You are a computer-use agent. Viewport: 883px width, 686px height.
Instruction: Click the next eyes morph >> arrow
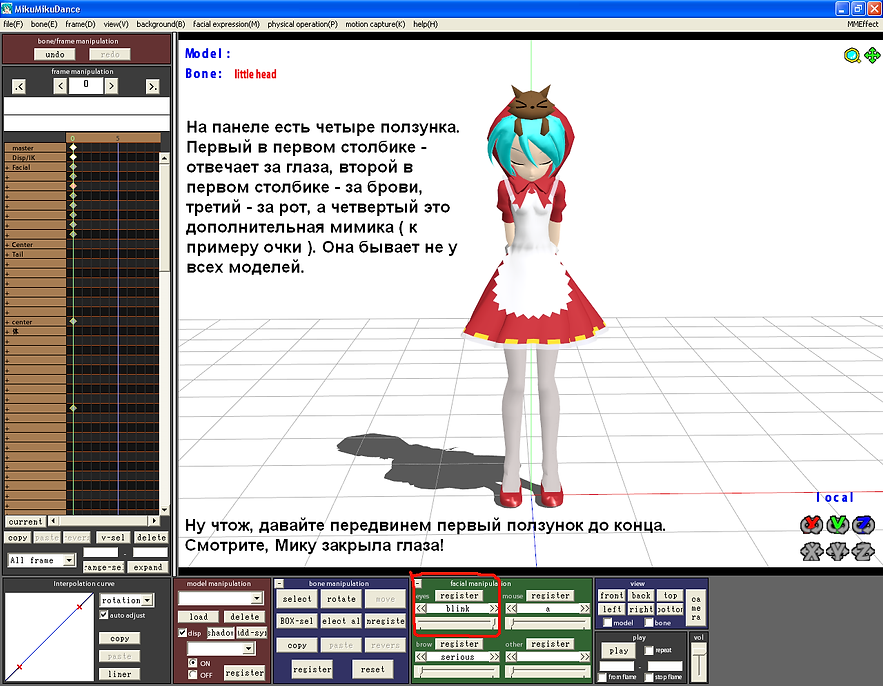[494, 609]
